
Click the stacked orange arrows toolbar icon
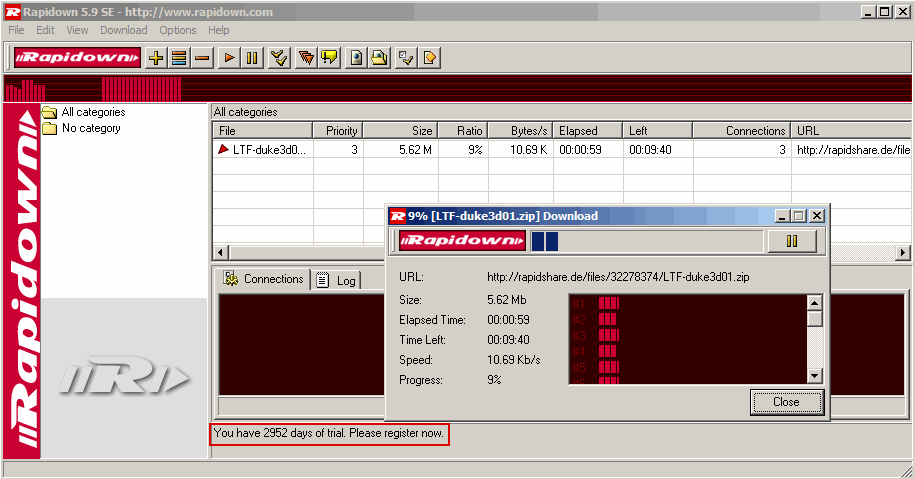point(306,58)
